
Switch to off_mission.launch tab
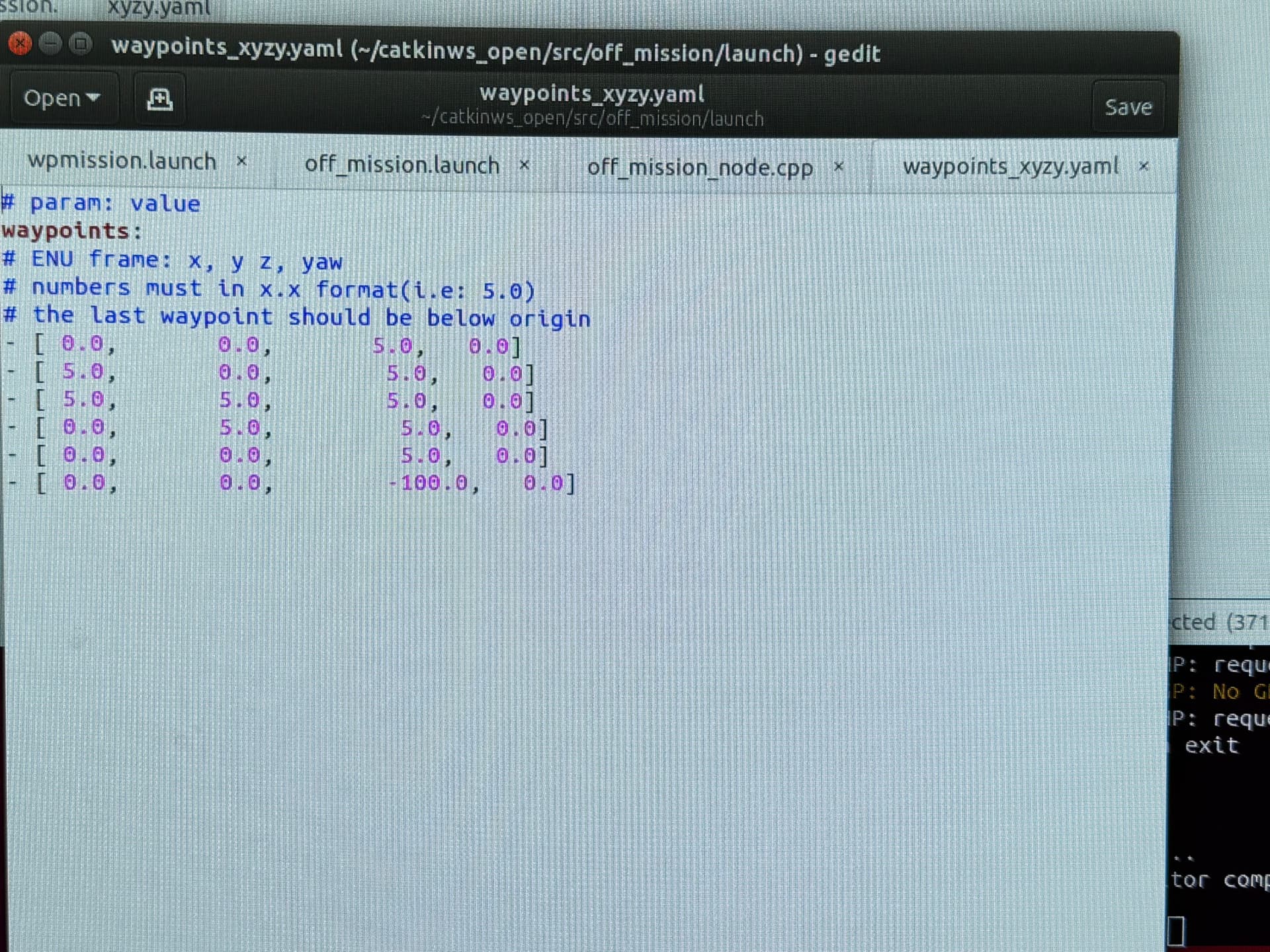click(x=402, y=165)
